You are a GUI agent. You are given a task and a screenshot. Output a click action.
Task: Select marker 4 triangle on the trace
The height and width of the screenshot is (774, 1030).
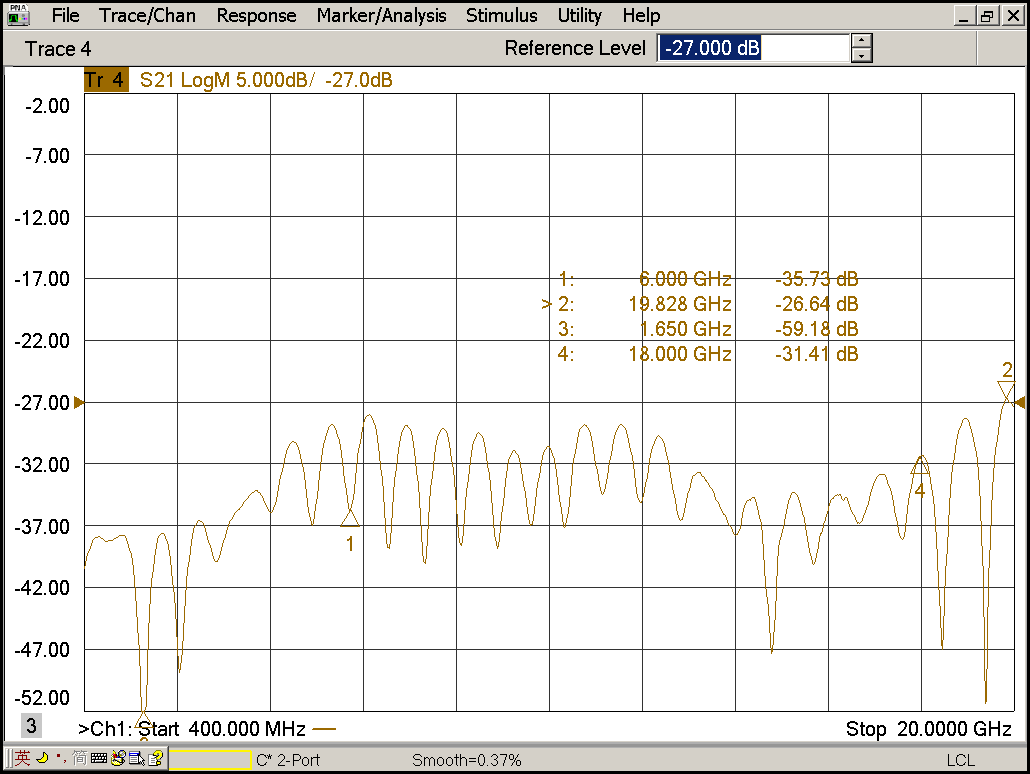tap(920, 465)
